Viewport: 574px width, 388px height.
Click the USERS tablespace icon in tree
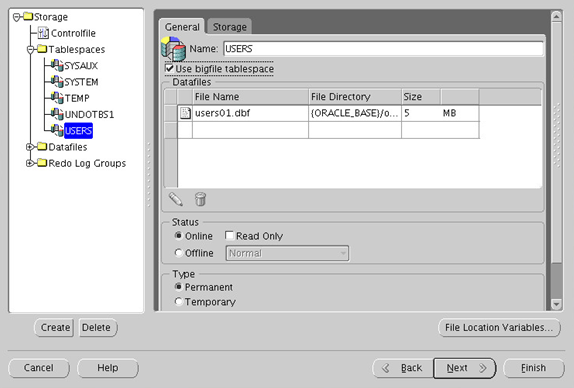(57, 130)
